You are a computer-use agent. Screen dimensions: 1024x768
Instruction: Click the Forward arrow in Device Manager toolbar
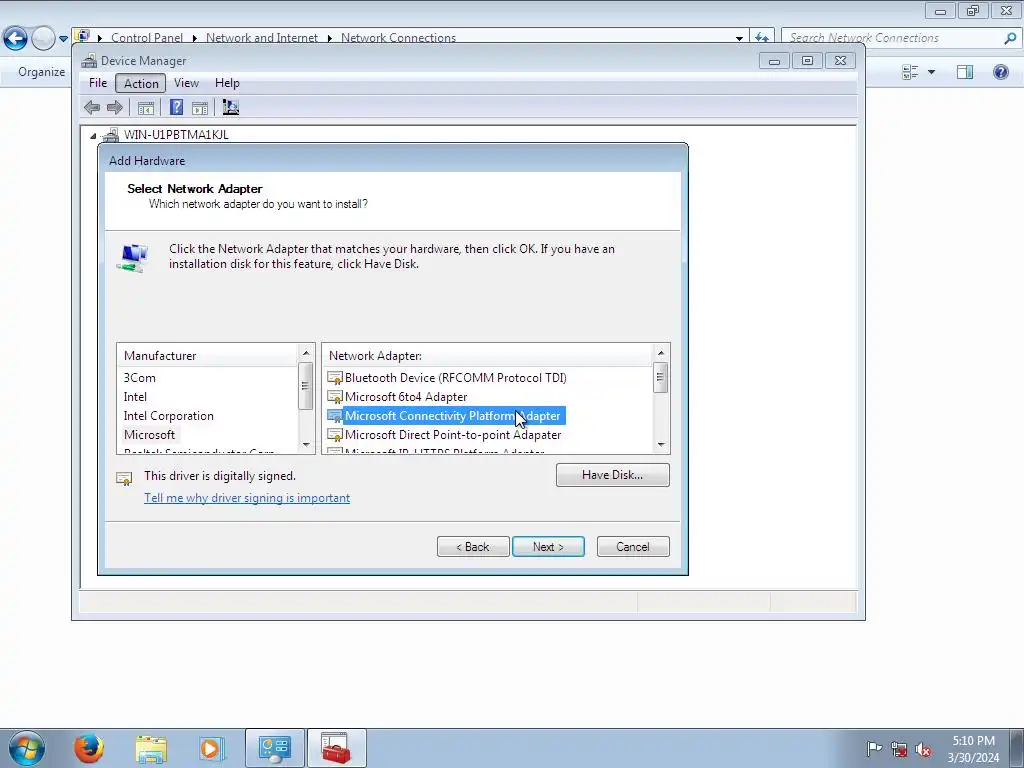(114, 108)
